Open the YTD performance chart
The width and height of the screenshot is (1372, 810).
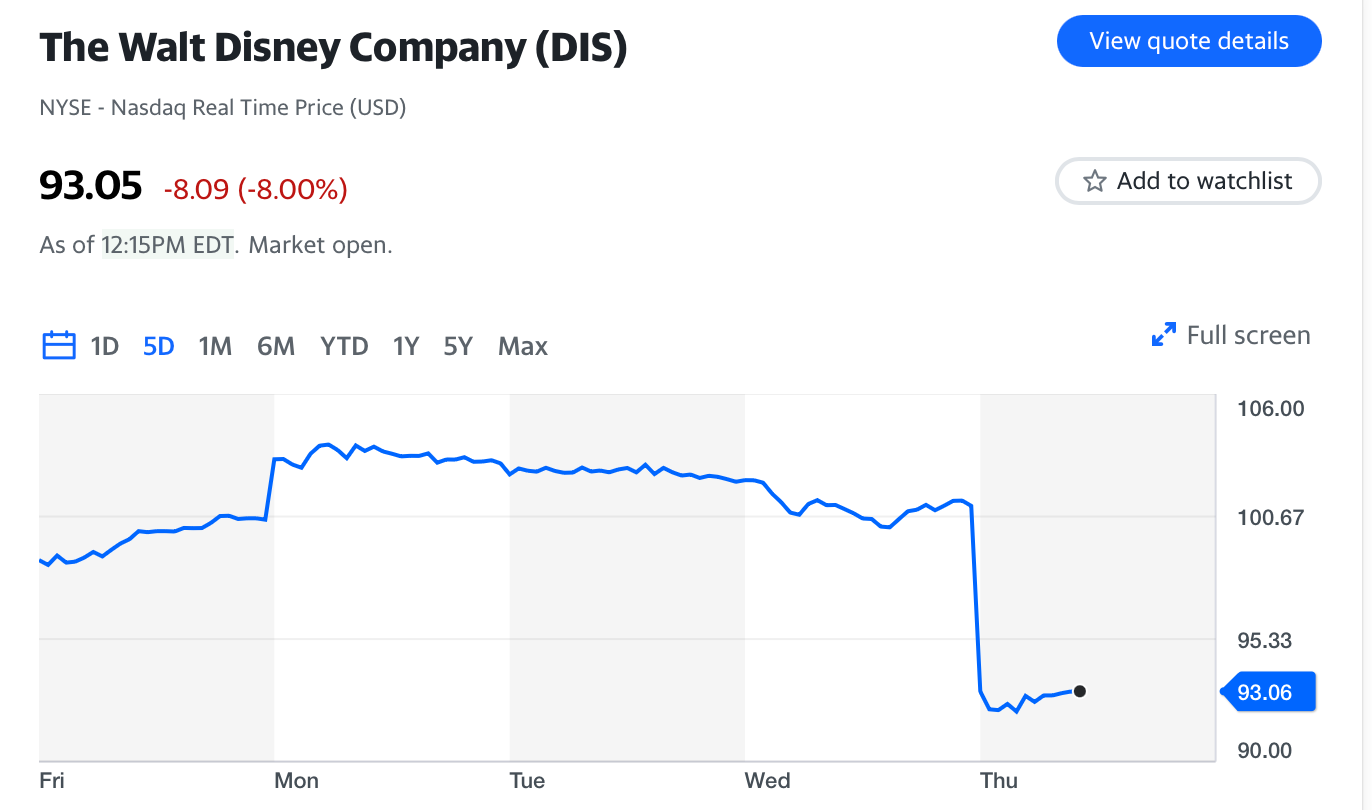point(344,345)
